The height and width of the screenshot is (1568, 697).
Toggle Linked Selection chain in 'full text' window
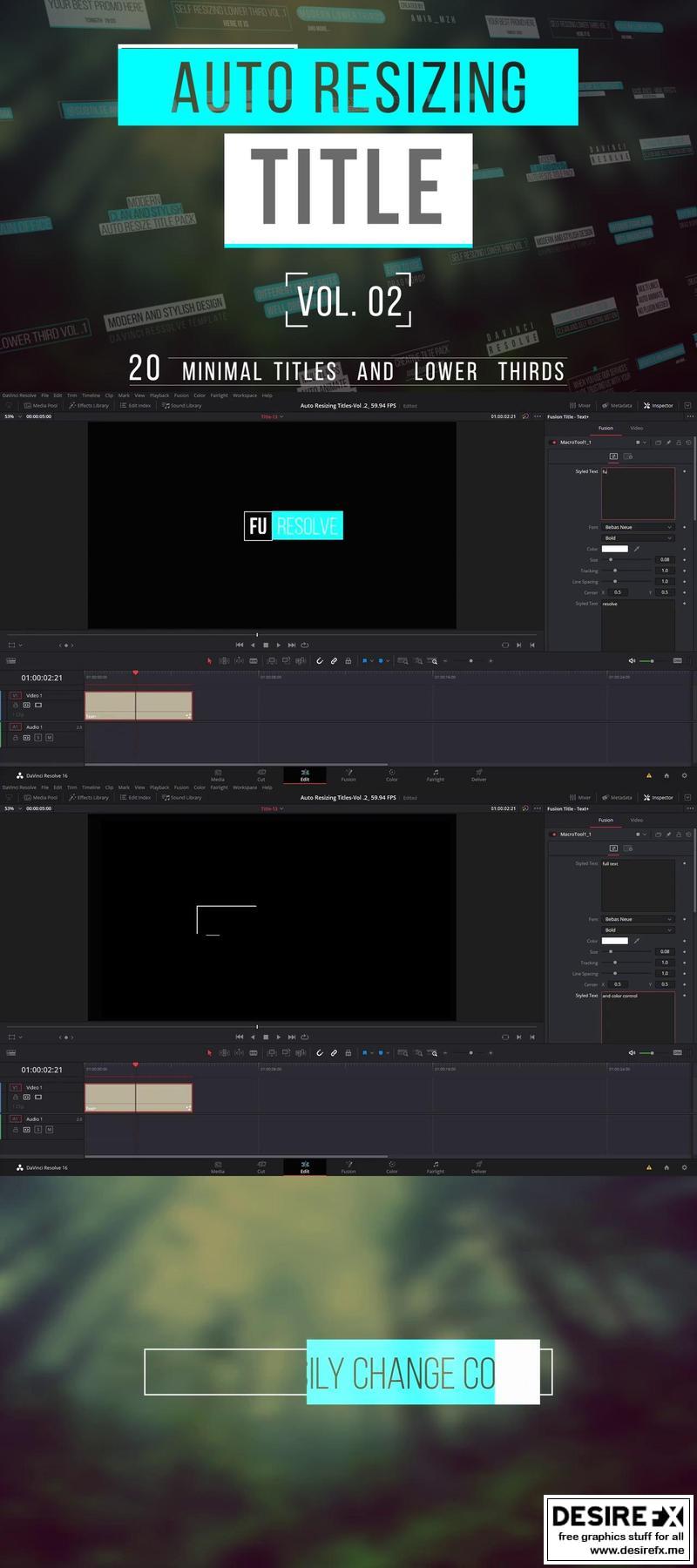click(x=334, y=1053)
